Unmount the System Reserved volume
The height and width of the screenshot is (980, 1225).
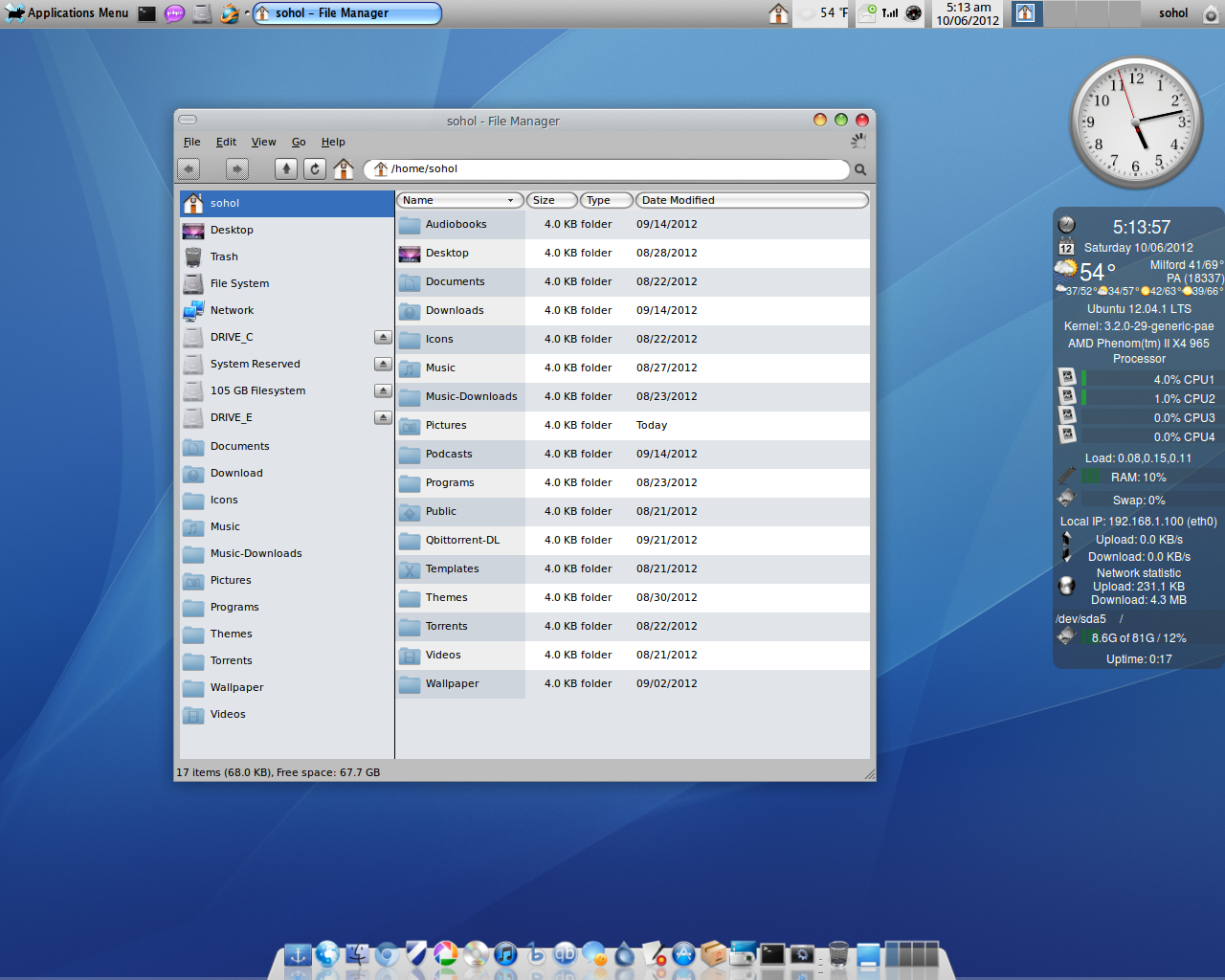pyautogui.click(x=383, y=364)
